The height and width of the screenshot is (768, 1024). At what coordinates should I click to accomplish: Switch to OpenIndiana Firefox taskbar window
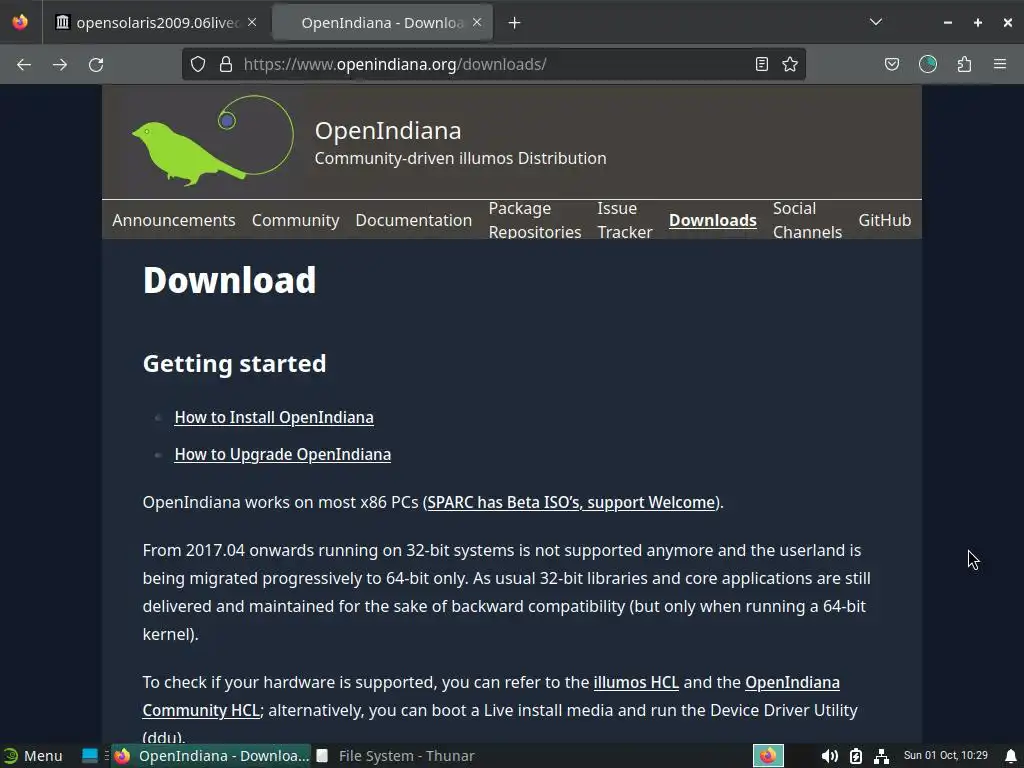pos(212,756)
